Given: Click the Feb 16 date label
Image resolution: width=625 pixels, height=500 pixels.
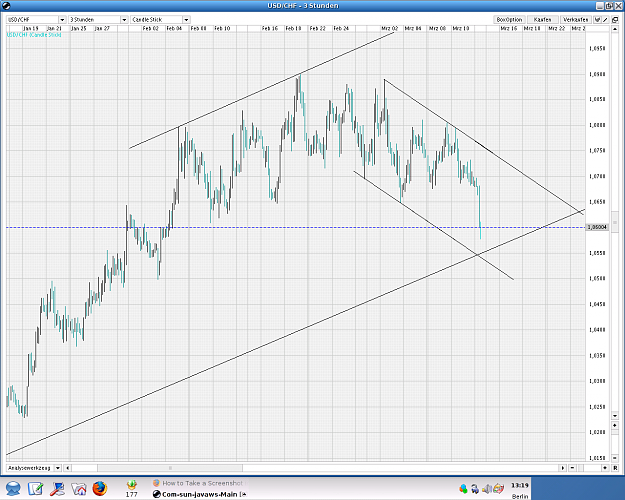Looking at the screenshot, I should pyautogui.click(x=270, y=28).
